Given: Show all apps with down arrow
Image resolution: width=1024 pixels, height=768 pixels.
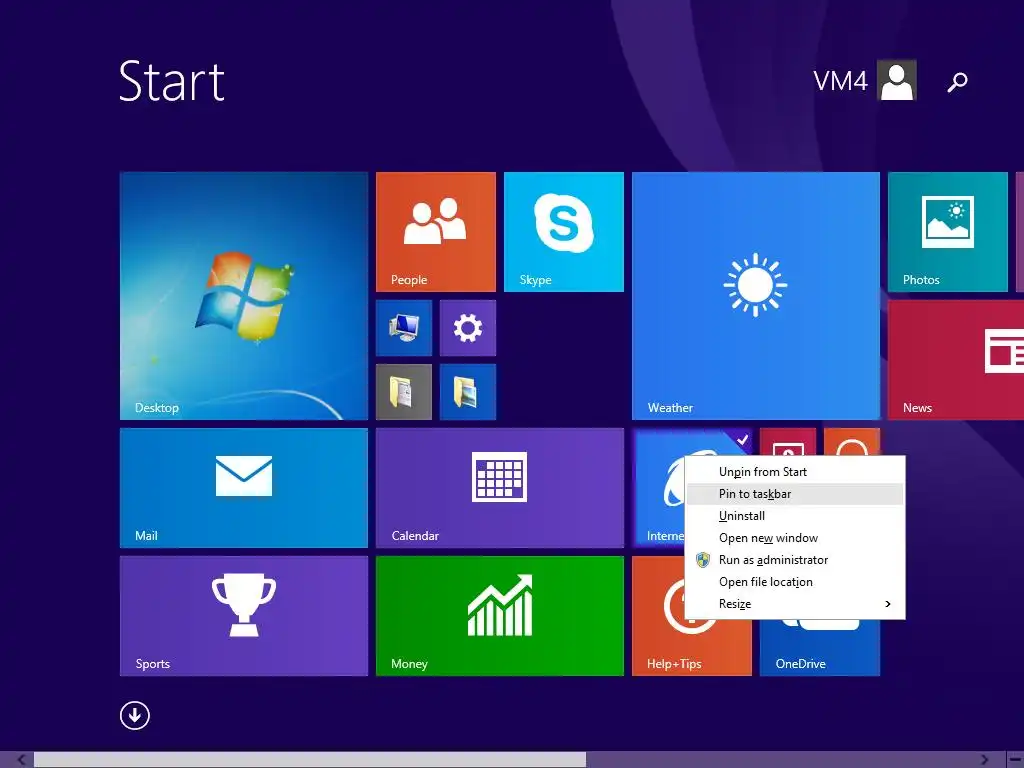Looking at the screenshot, I should point(135,715).
